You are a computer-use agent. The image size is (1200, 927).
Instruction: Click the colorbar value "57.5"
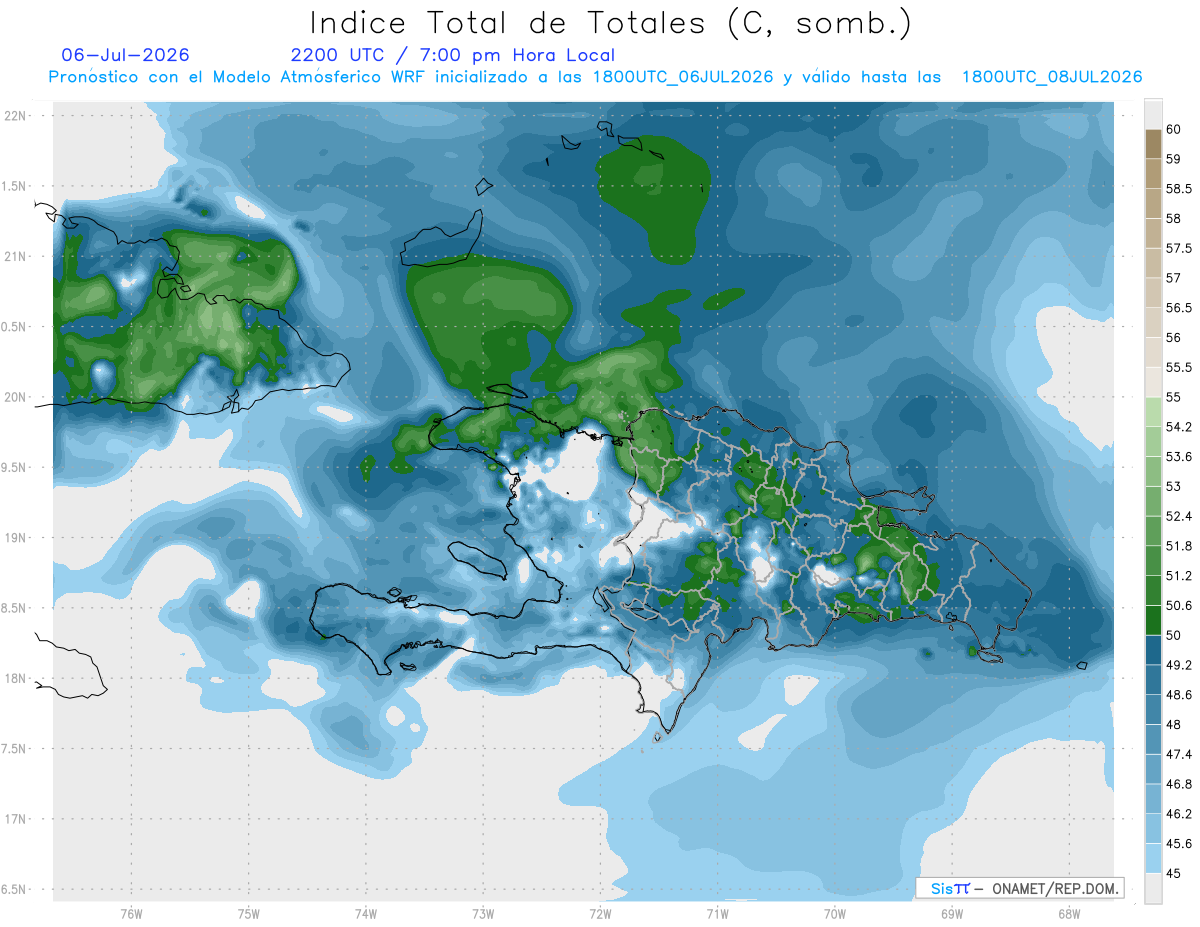pos(1180,248)
